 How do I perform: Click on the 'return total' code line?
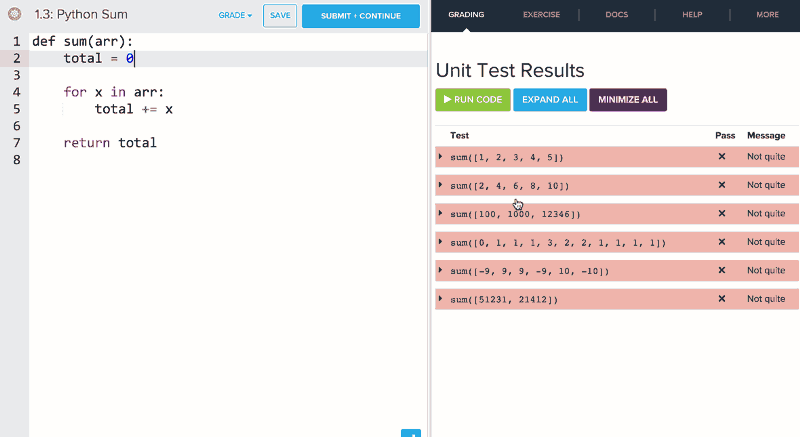[110, 143]
